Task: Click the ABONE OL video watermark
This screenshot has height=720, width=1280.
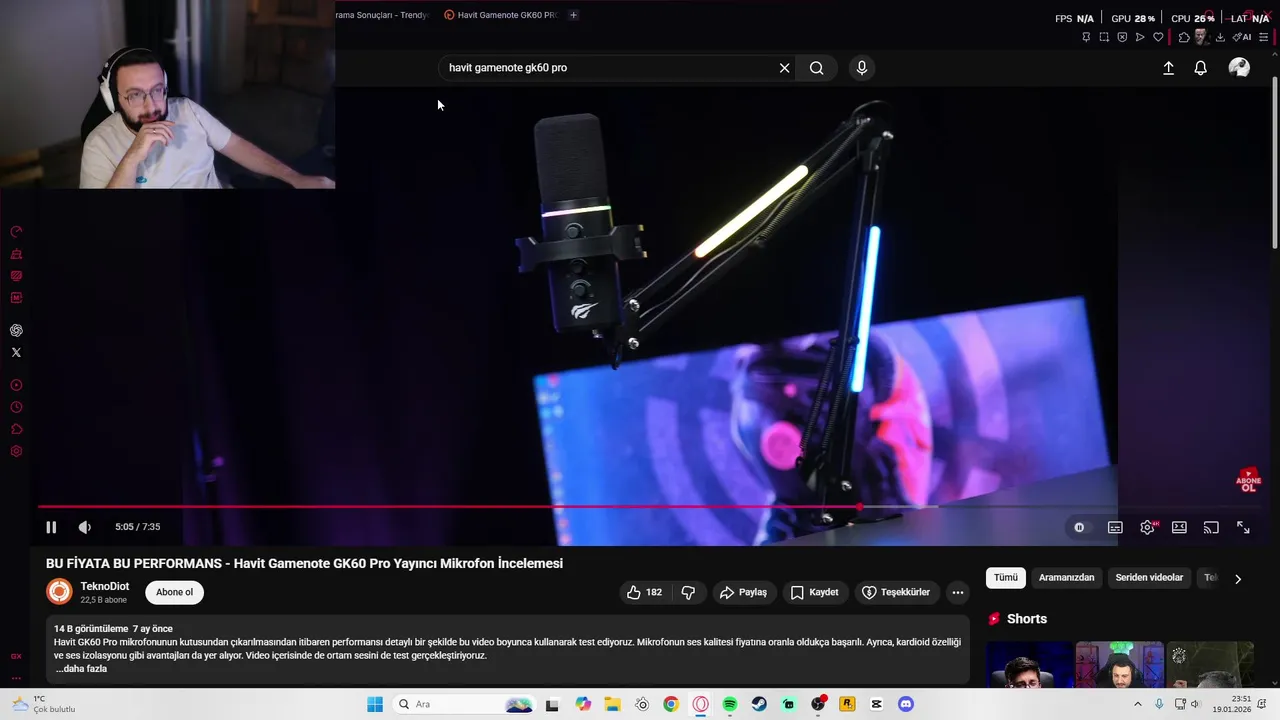Action: pos(1248,480)
